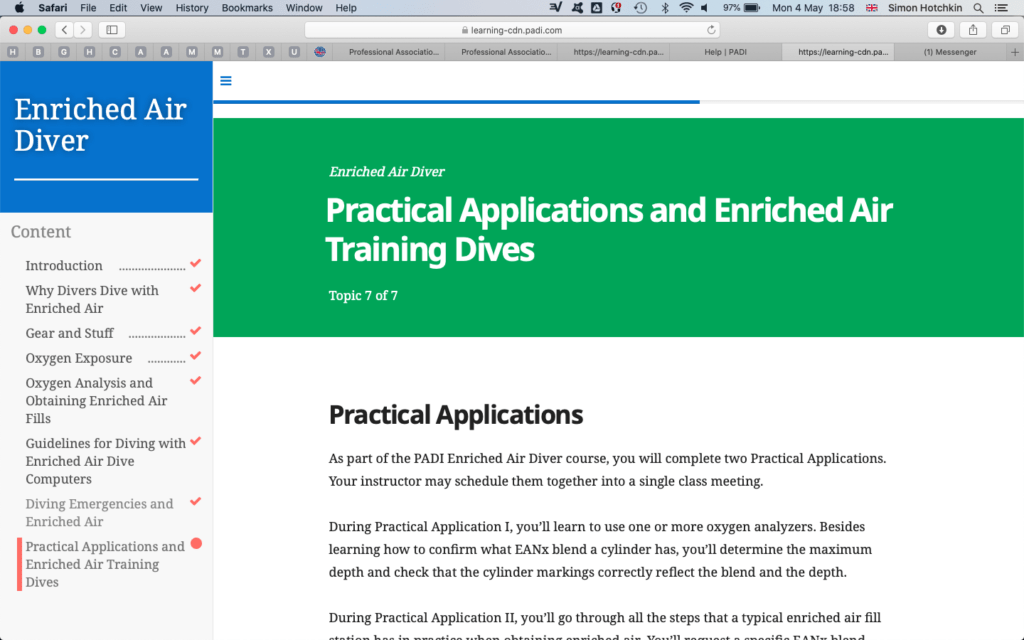Open the Oxygen Exposure topic

pos(78,358)
